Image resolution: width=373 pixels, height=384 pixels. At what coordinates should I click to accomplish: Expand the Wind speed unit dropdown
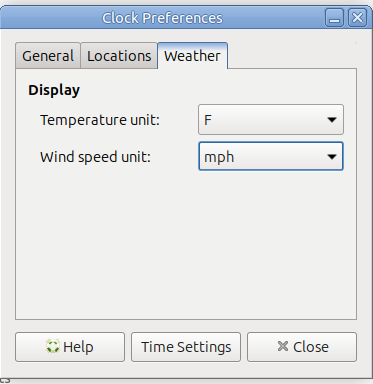pyautogui.click(x=271, y=156)
